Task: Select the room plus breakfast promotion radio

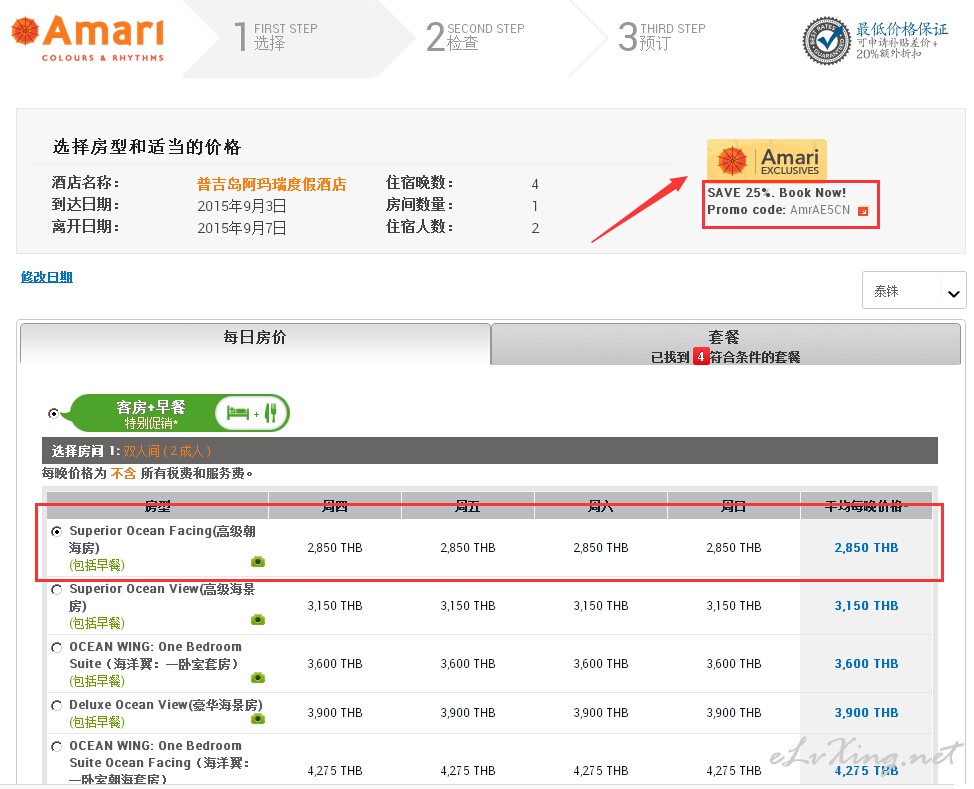Action: [54, 413]
